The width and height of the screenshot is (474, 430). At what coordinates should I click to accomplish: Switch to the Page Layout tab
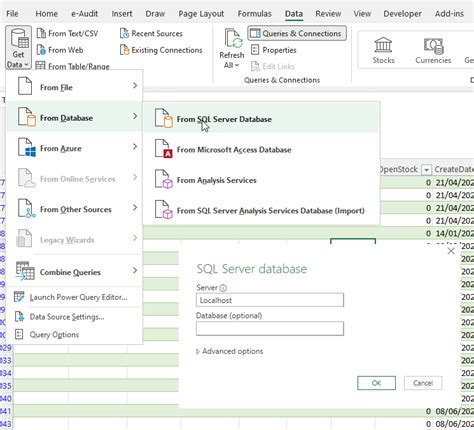(x=201, y=14)
